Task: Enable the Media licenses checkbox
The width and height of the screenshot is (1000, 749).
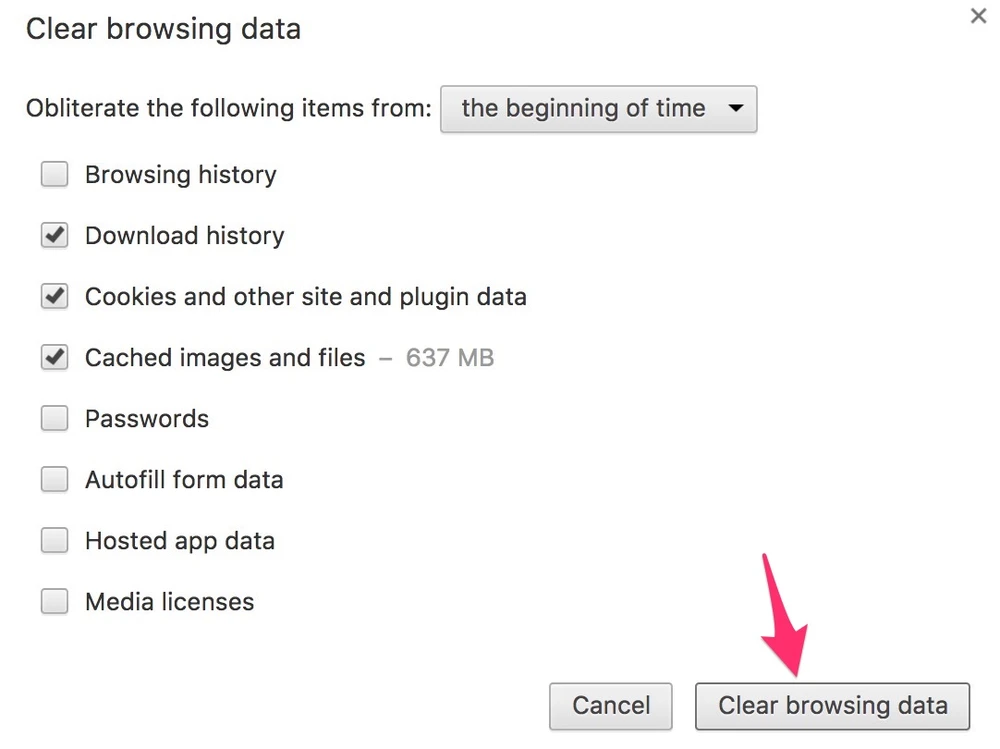Action: coord(54,602)
